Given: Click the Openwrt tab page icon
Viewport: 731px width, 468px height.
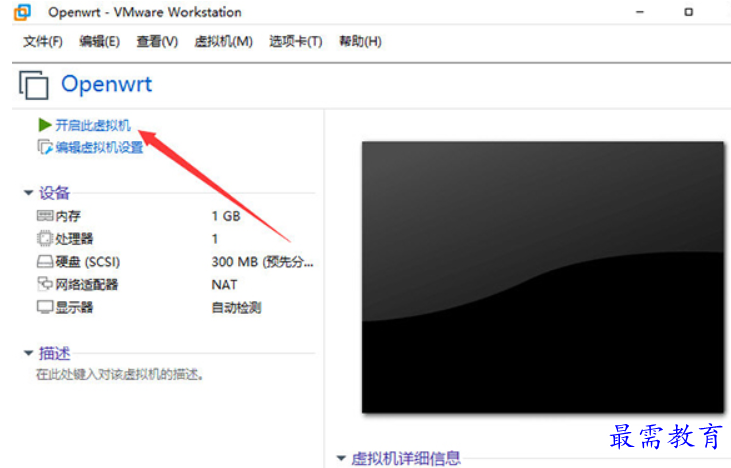Looking at the screenshot, I should click(34, 85).
